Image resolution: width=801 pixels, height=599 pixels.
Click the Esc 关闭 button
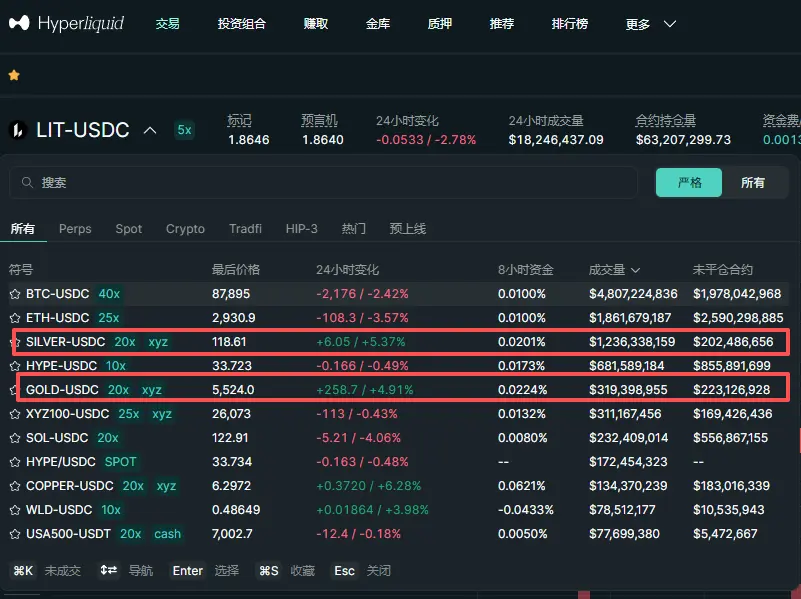coord(361,570)
